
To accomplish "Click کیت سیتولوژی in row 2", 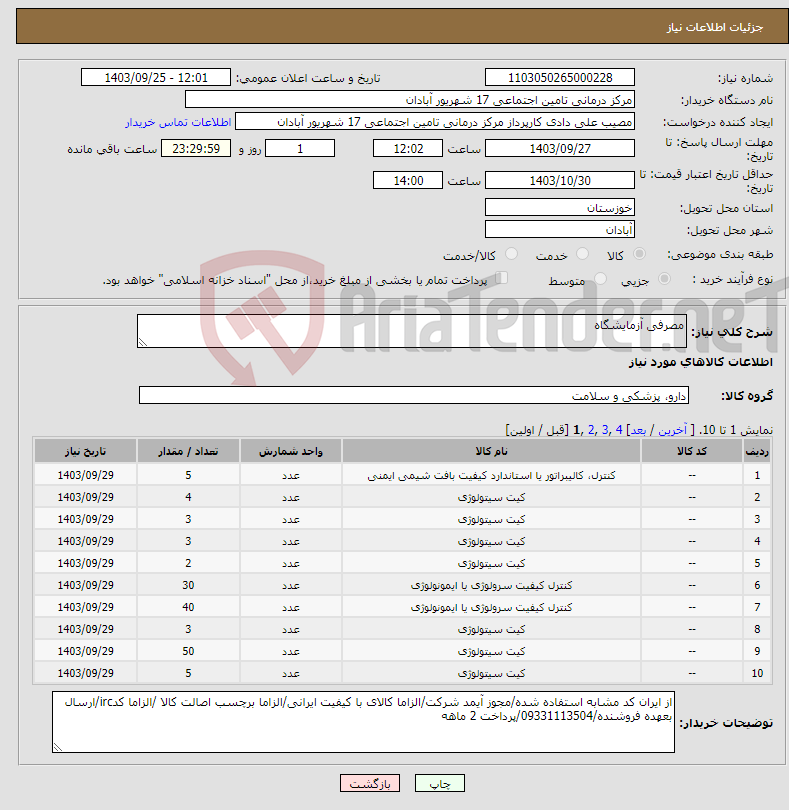I will pyautogui.click(x=491, y=497).
